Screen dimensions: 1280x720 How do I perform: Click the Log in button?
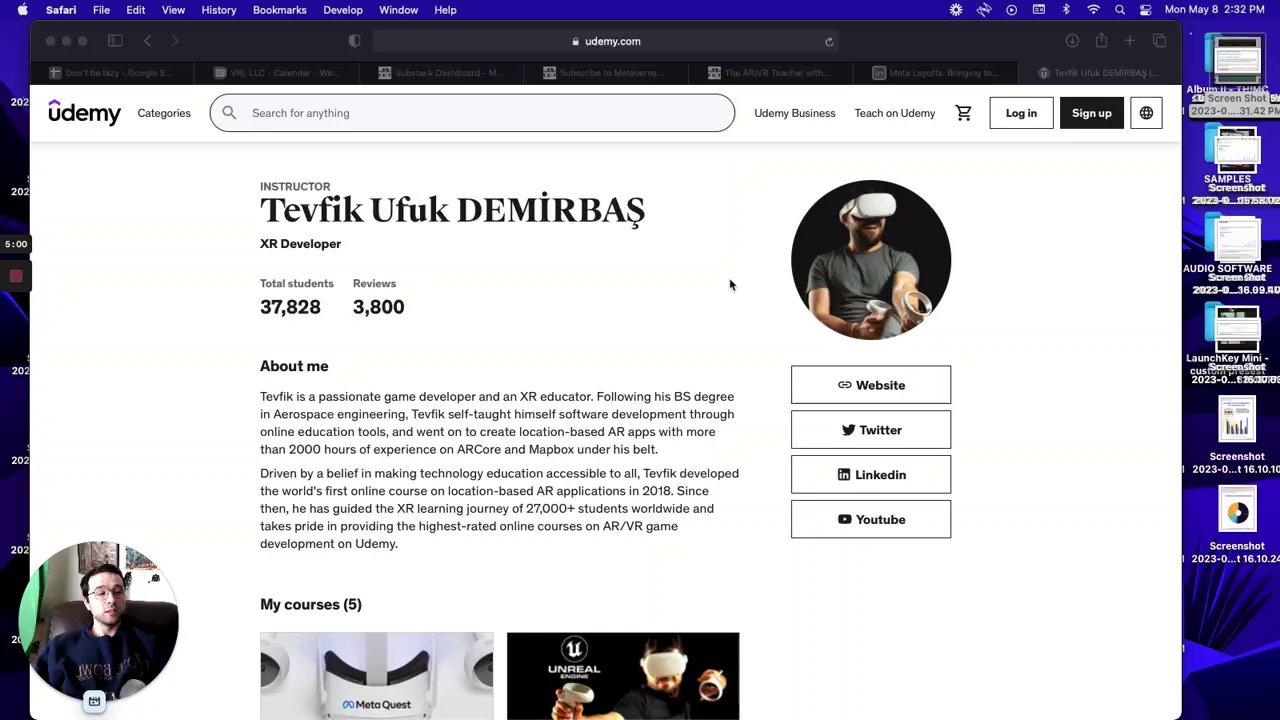(1021, 113)
